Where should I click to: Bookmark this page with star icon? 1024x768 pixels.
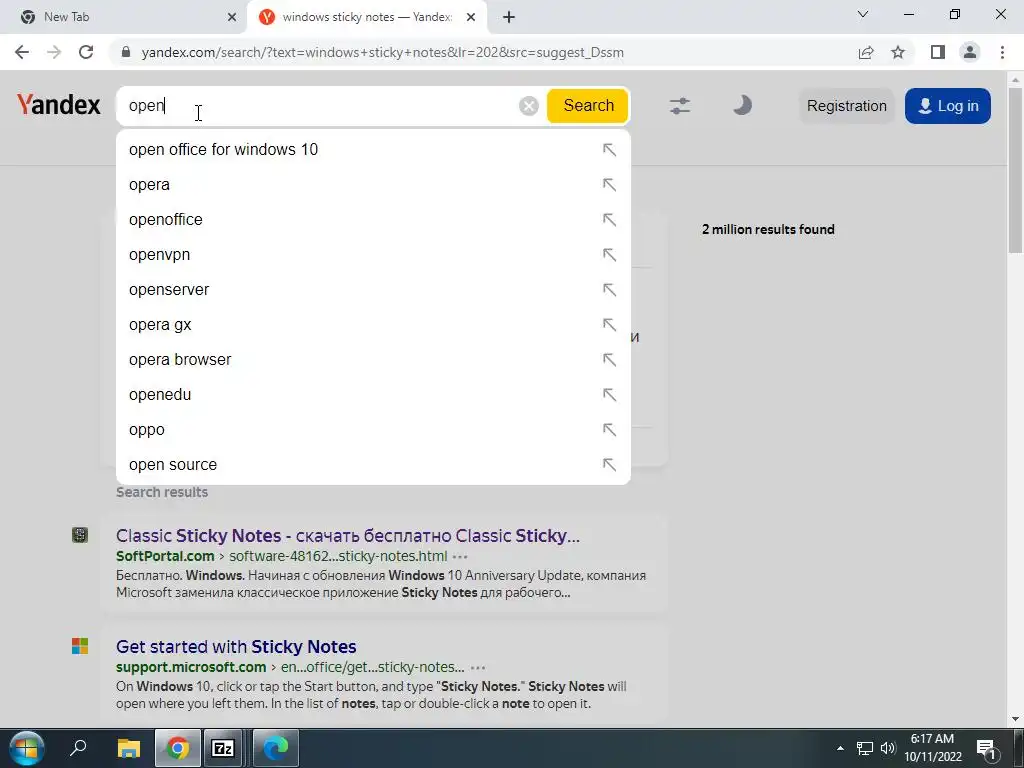tap(898, 52)
